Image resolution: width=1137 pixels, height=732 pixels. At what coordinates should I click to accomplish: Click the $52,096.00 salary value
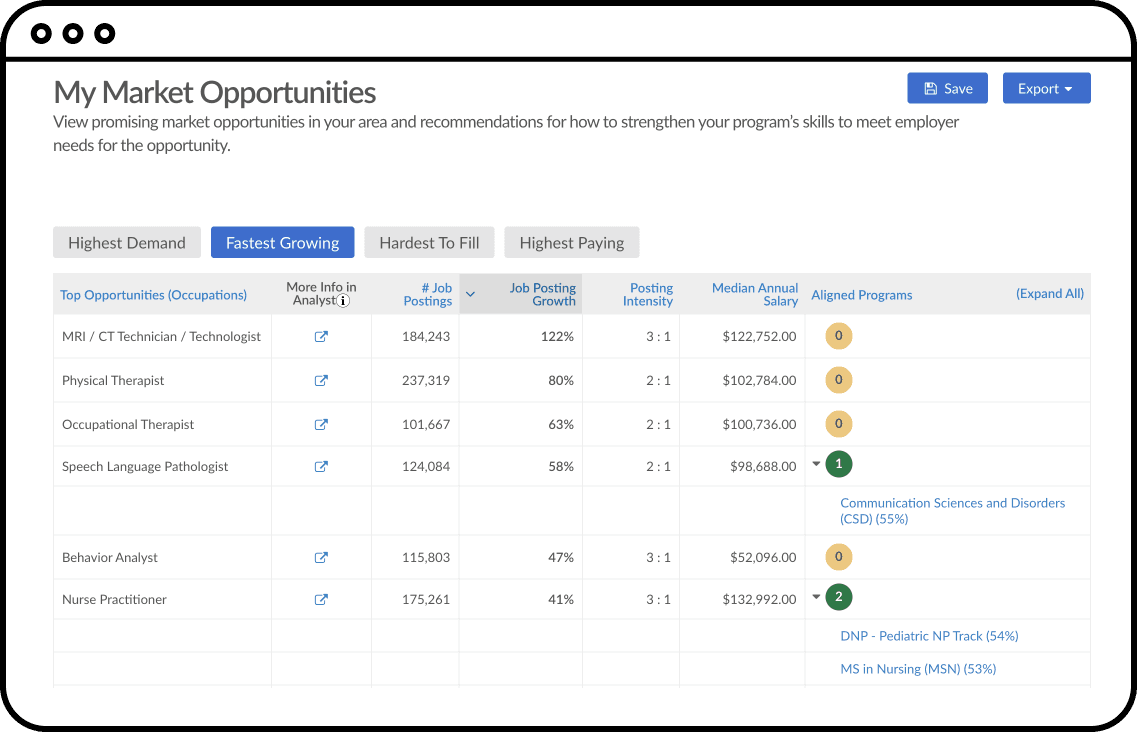click(763, 557)
